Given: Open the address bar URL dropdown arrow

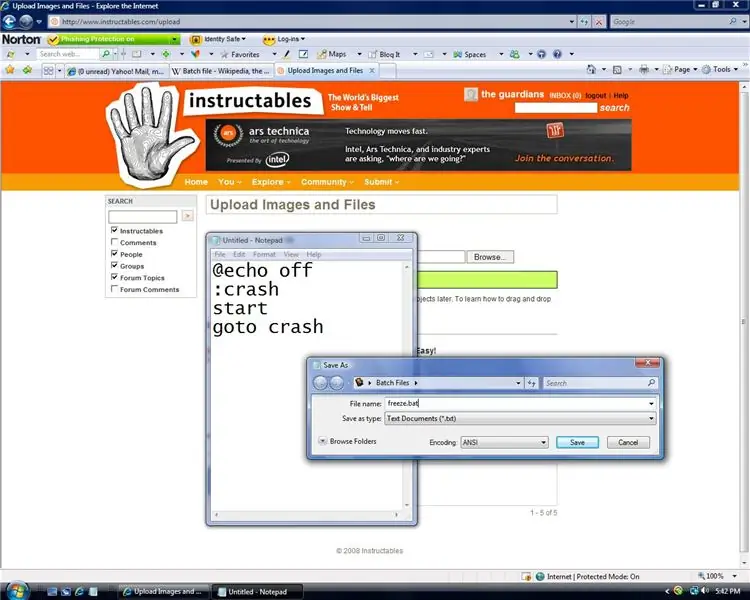Looking at the screenshot, I should (x=572, y=22).
